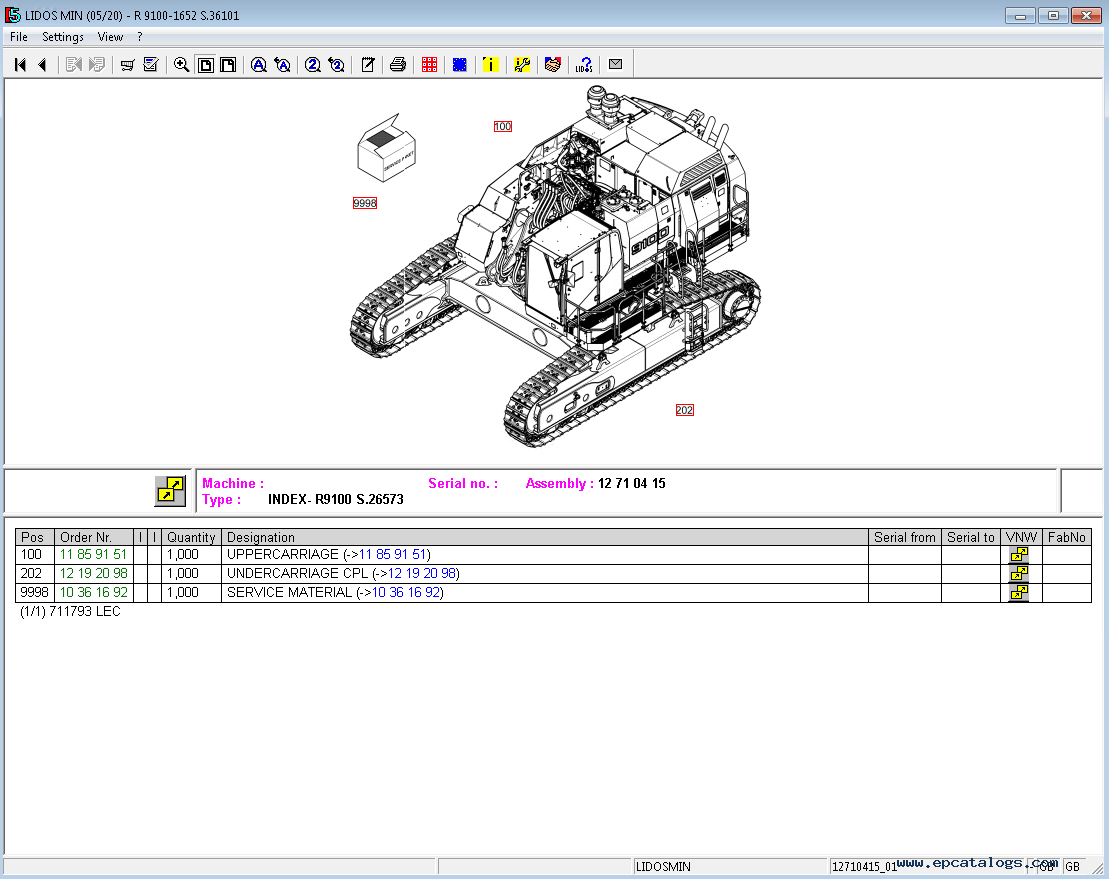This screenshot has height=879, width=1109.
Task: Click the envelope mail icon
Action: [x=615, y=65]
